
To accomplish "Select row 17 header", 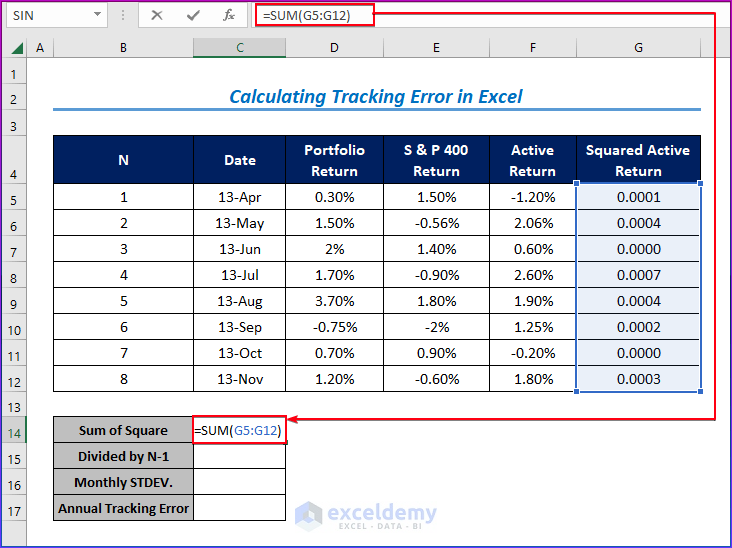I will tap(14, 508).
